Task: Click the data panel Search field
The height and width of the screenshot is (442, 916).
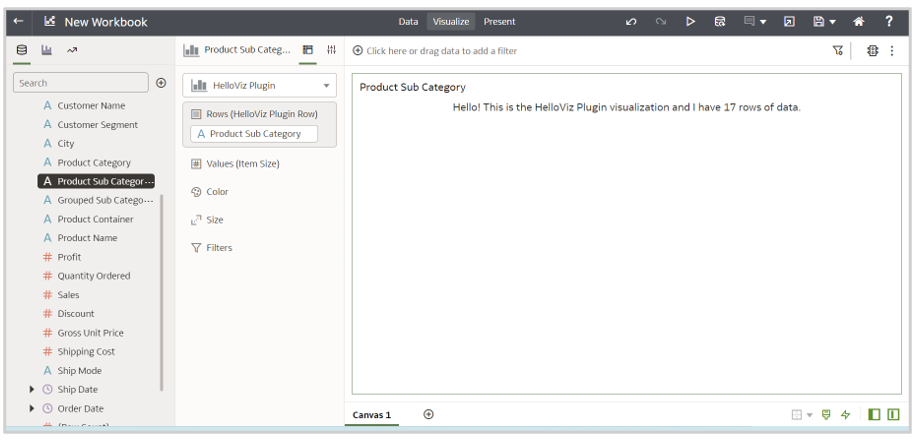Action: pyautogui.click(x=80, y=83)
